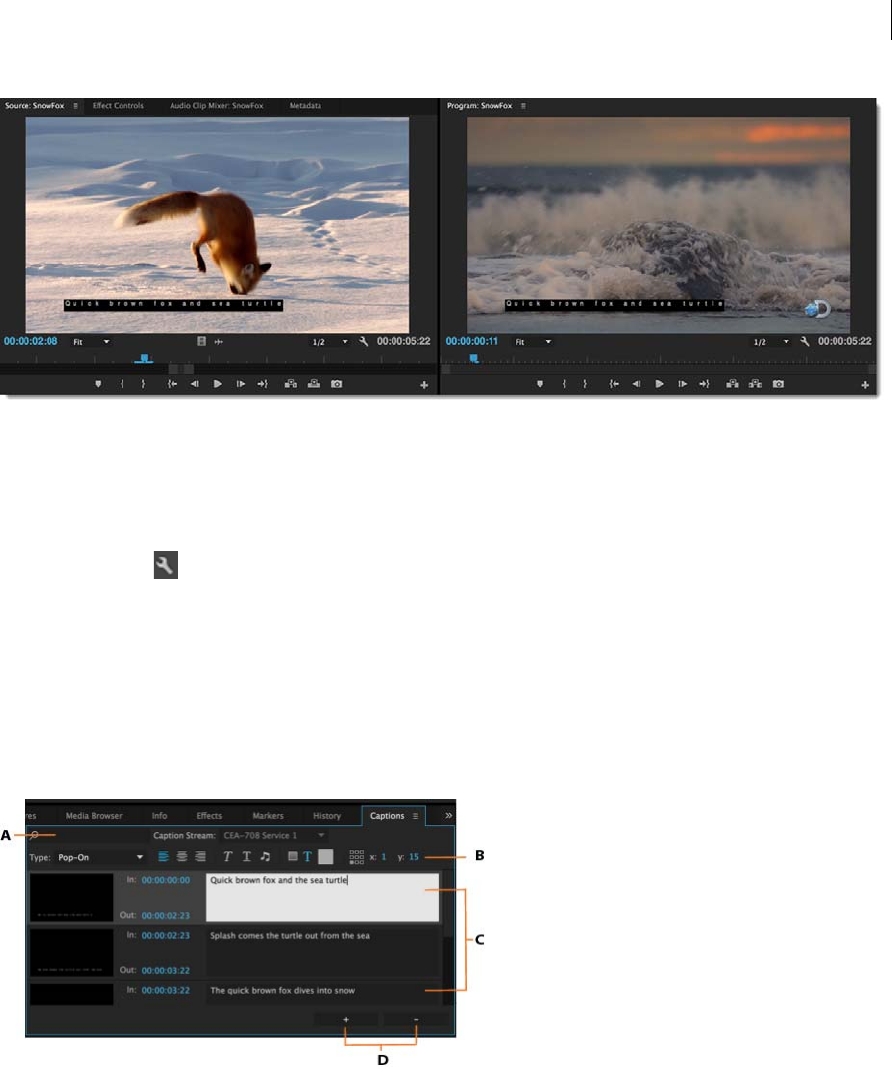Mark Out point in the Program monitor

[x=585, y=384]
